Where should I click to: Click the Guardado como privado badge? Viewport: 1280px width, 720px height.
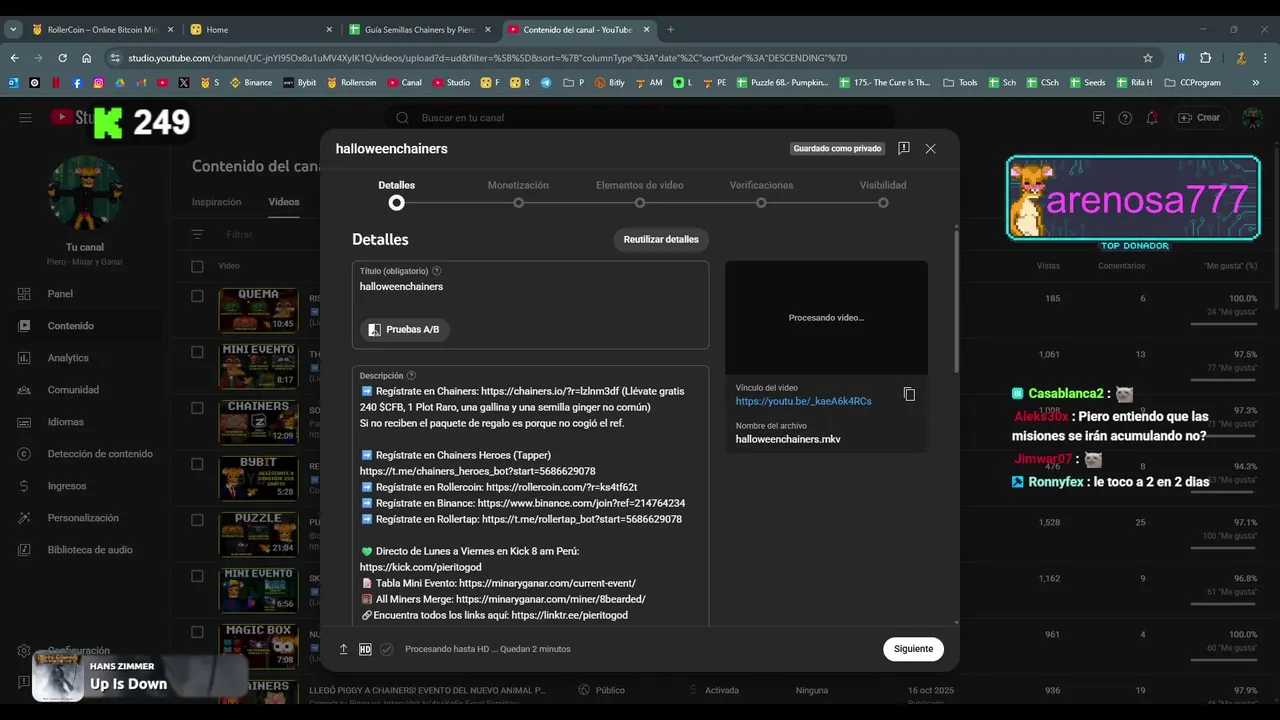837,149
